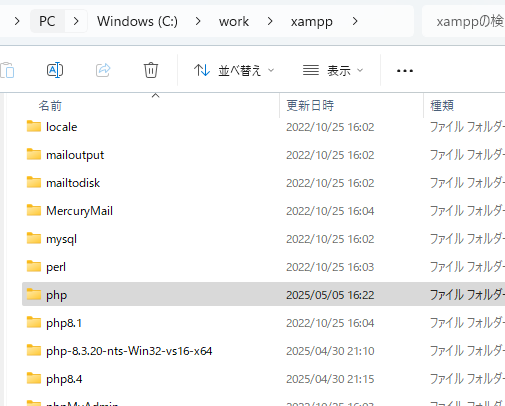Click the mailtodisk folder icon
The image size is (505, 406).
[x=34, y=182]
